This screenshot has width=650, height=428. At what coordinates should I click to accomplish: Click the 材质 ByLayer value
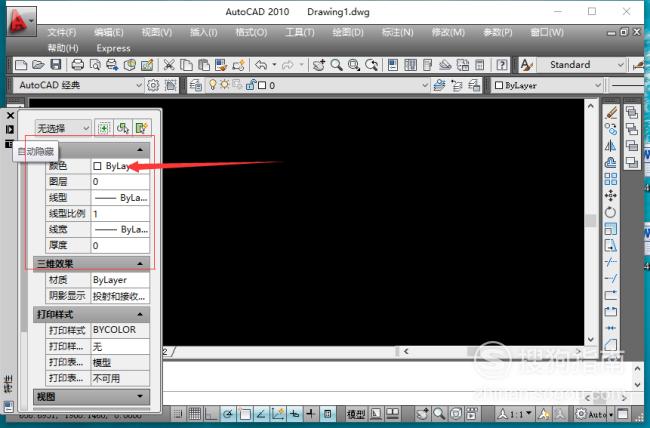pos(120,280)
